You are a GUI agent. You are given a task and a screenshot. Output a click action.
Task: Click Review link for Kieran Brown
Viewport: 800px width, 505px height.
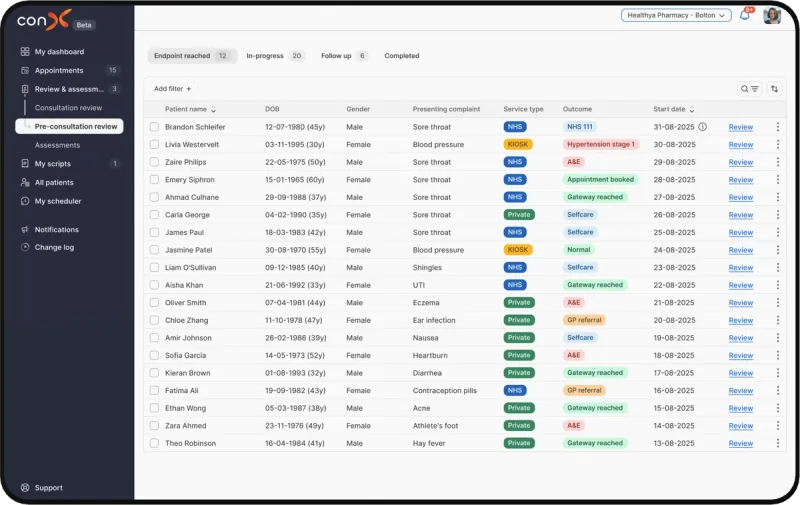click(x=741, y=373)
